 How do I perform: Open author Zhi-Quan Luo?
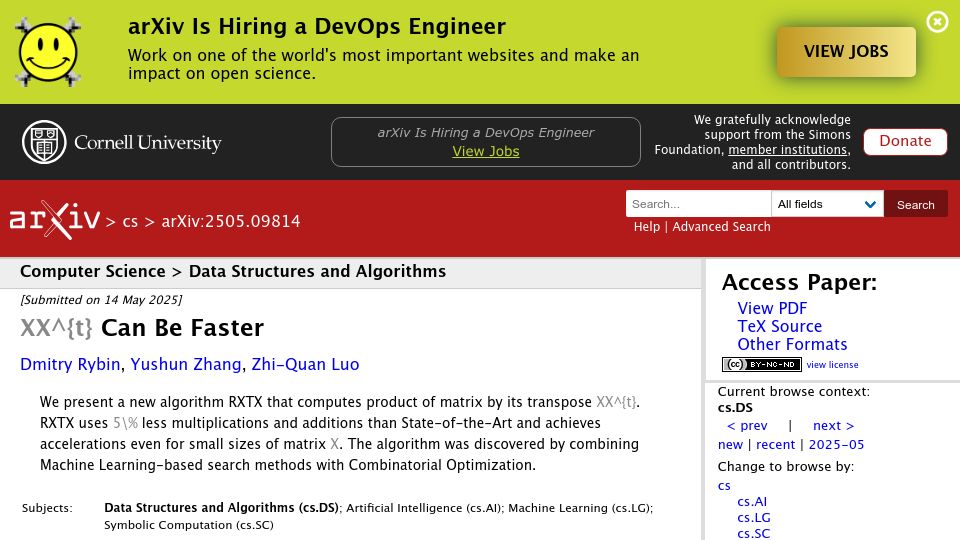click(x=305, y=364)
